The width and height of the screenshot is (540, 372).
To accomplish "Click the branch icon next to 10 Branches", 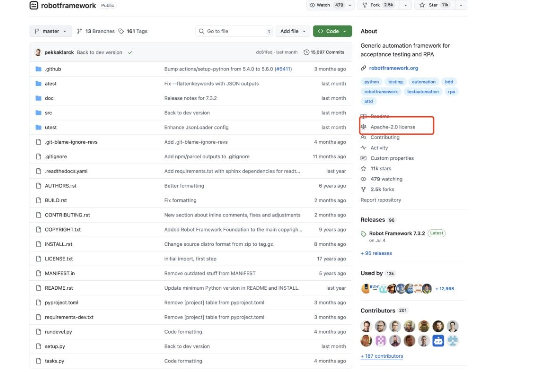I will point(79,31).
